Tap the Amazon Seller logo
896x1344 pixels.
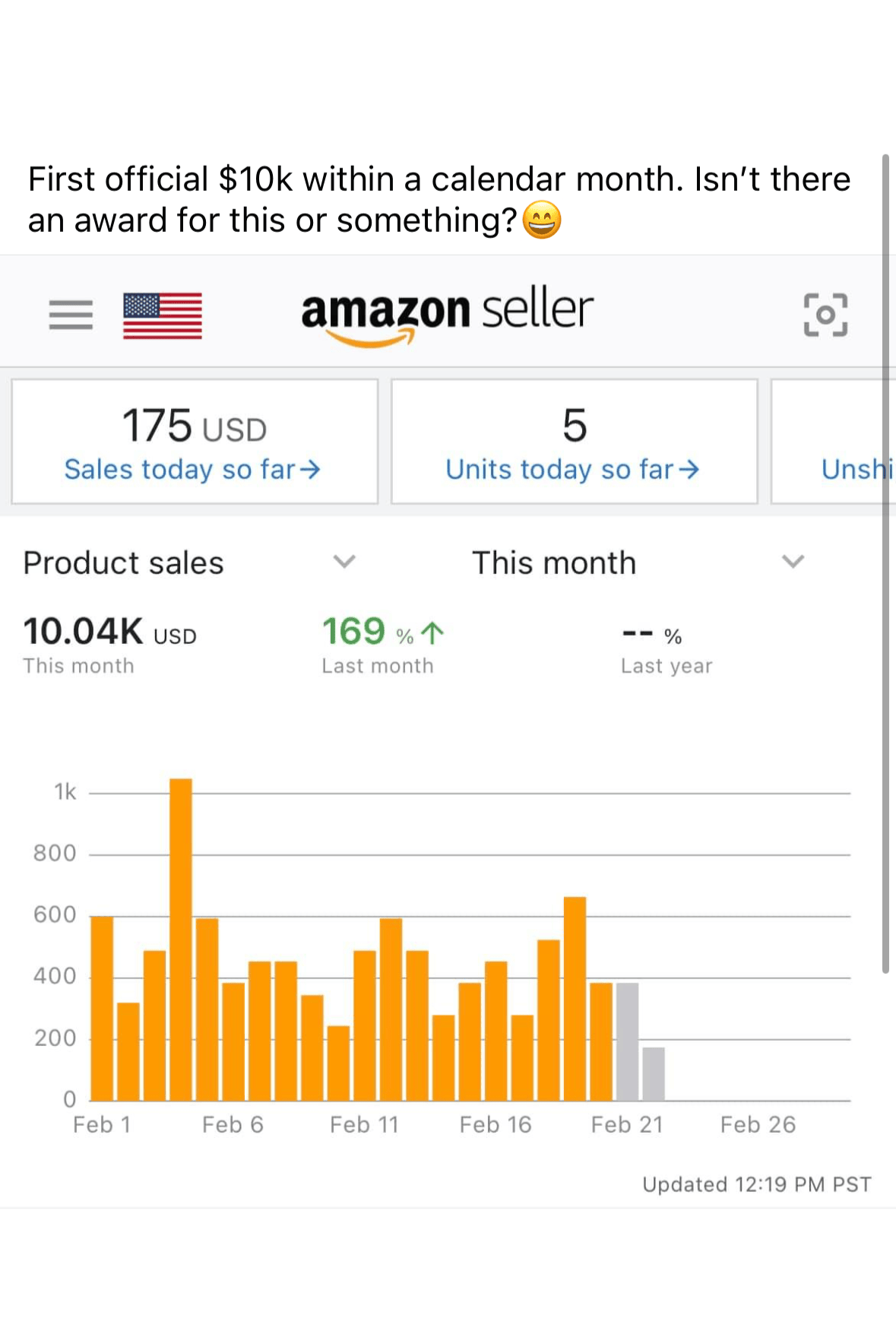tap(447, 315)
